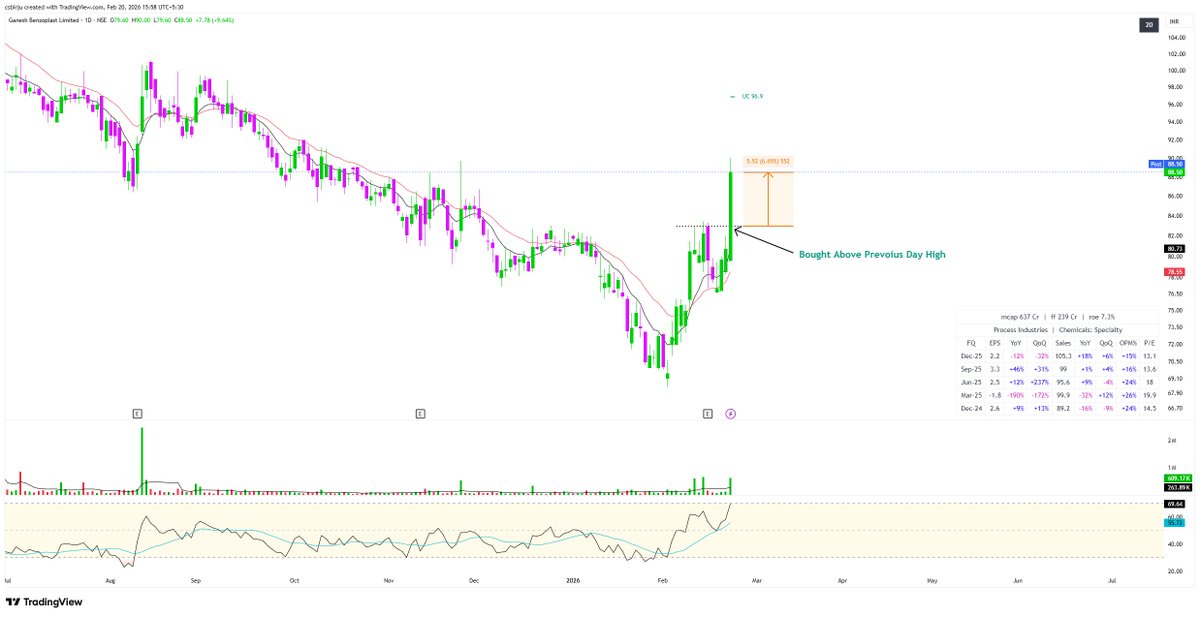Click the '+237%' QoQ cell

1039,380
